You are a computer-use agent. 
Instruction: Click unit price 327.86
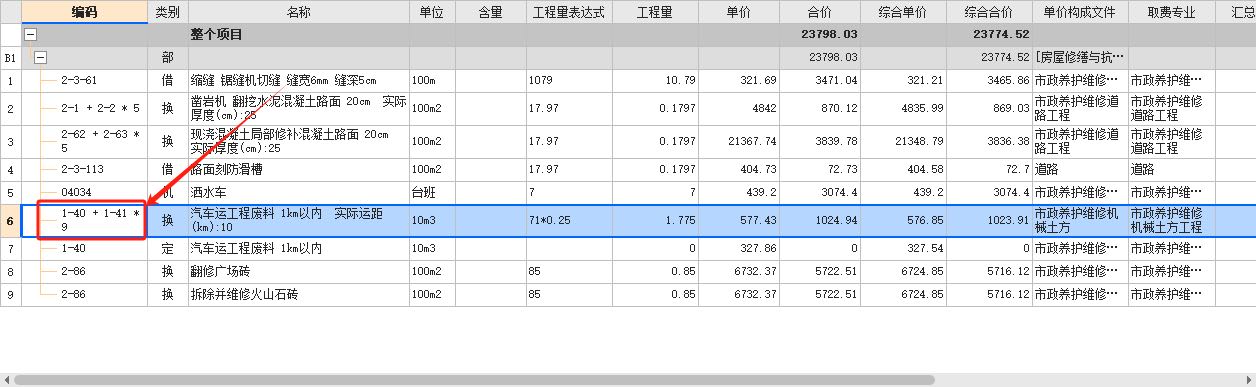tap(739, 248)
